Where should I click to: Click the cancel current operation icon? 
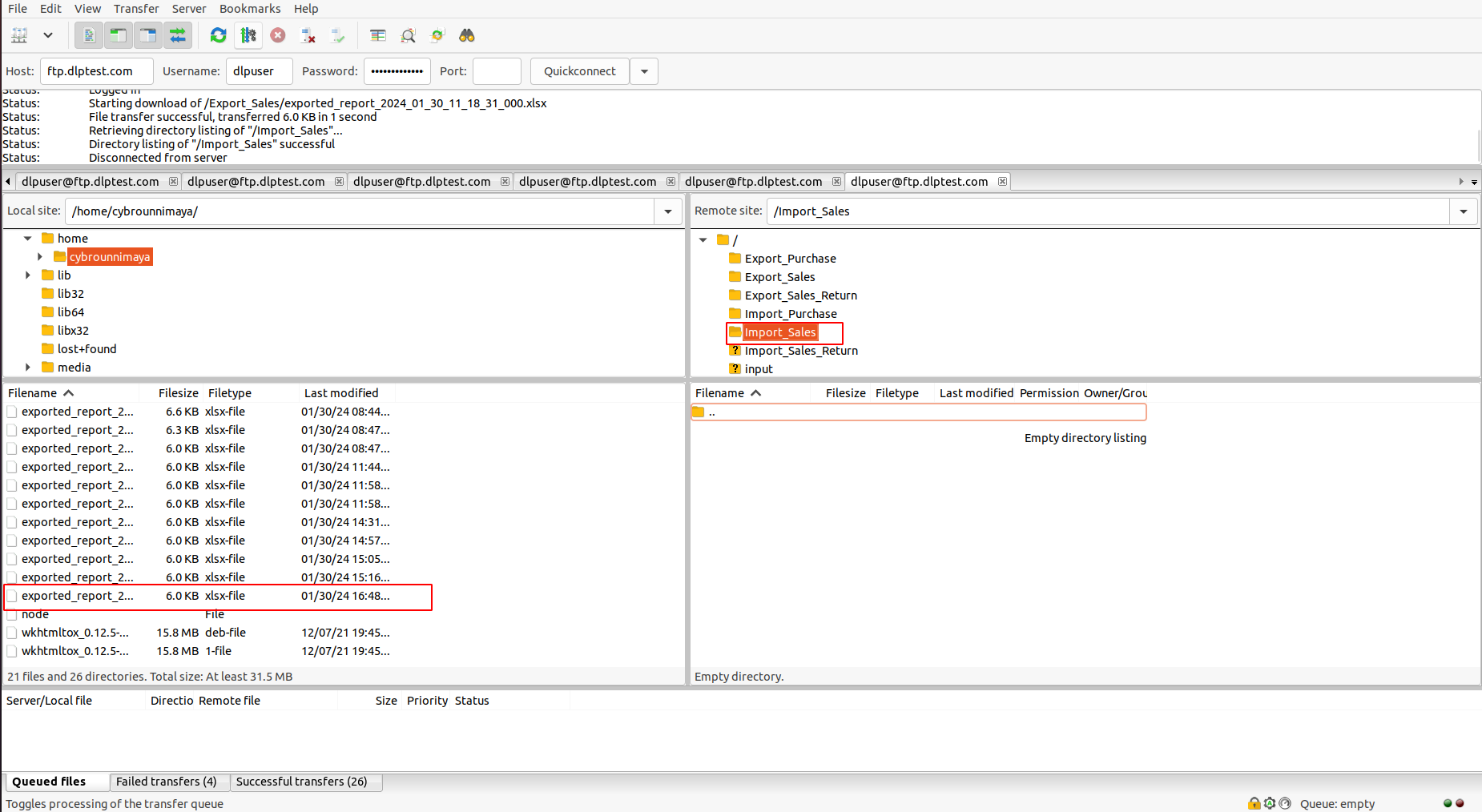pyautogui.click(x=278, y=35)
